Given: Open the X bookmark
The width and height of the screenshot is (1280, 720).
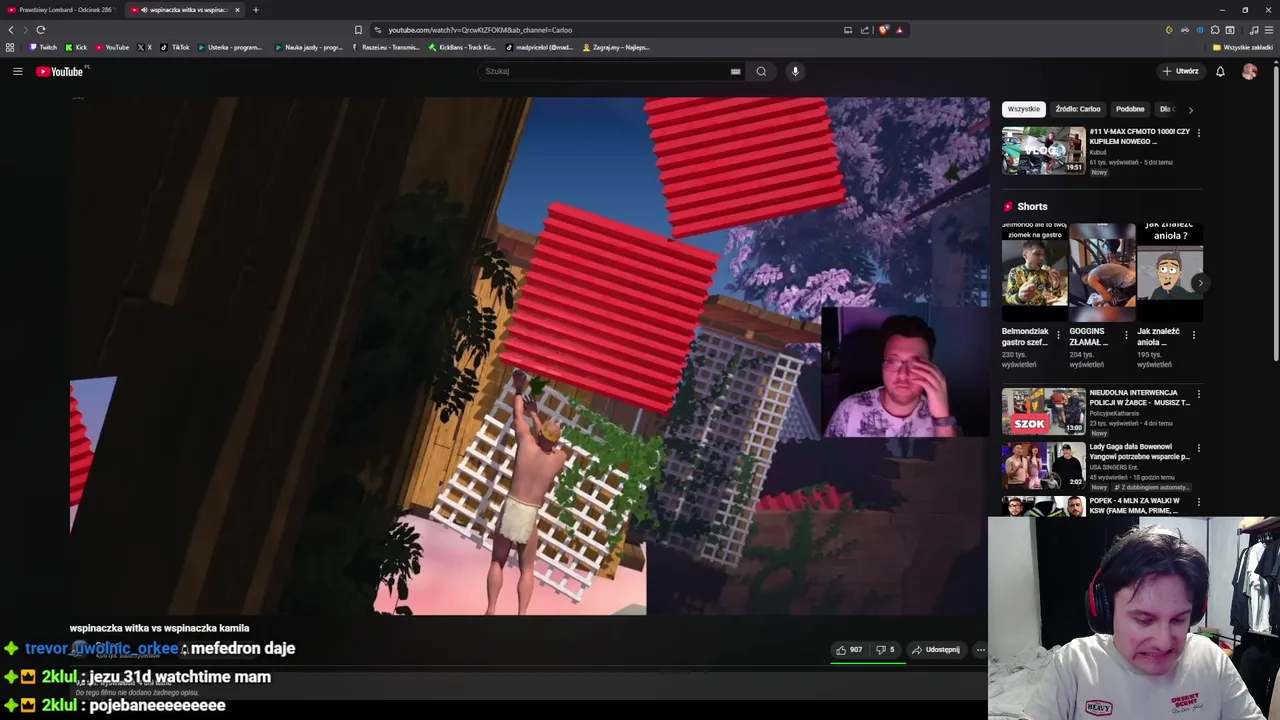Looking at the screenshot, I should coord(144,47).
